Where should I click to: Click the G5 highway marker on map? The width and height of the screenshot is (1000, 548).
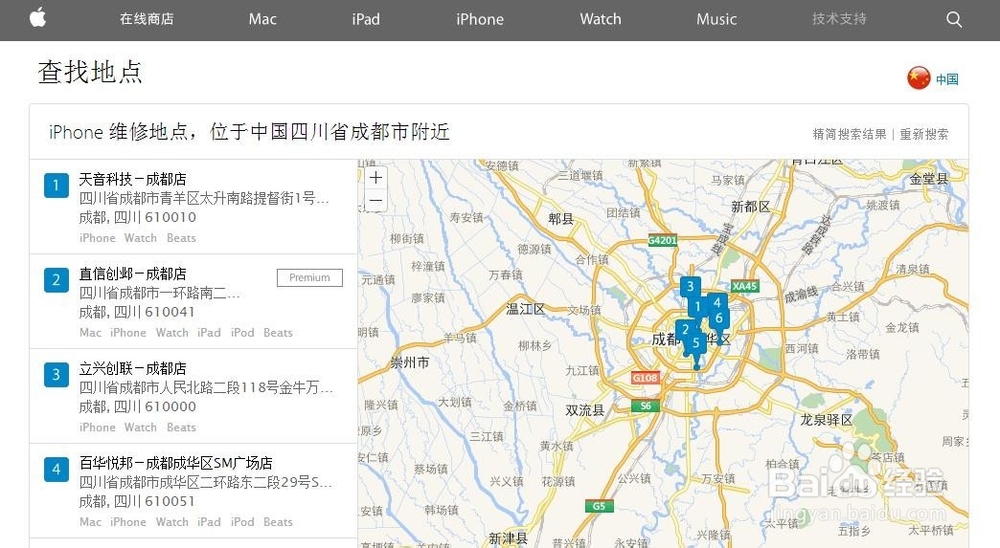pyautogui.click(x=599, y=506)
